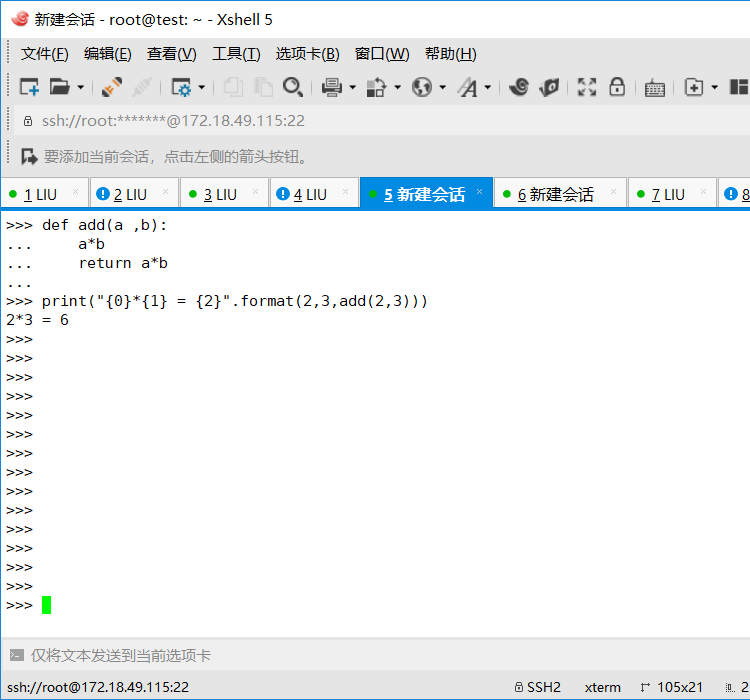750x700 pixels.
Task: Close tab 6 新建会话
Action: pos(613,192)
